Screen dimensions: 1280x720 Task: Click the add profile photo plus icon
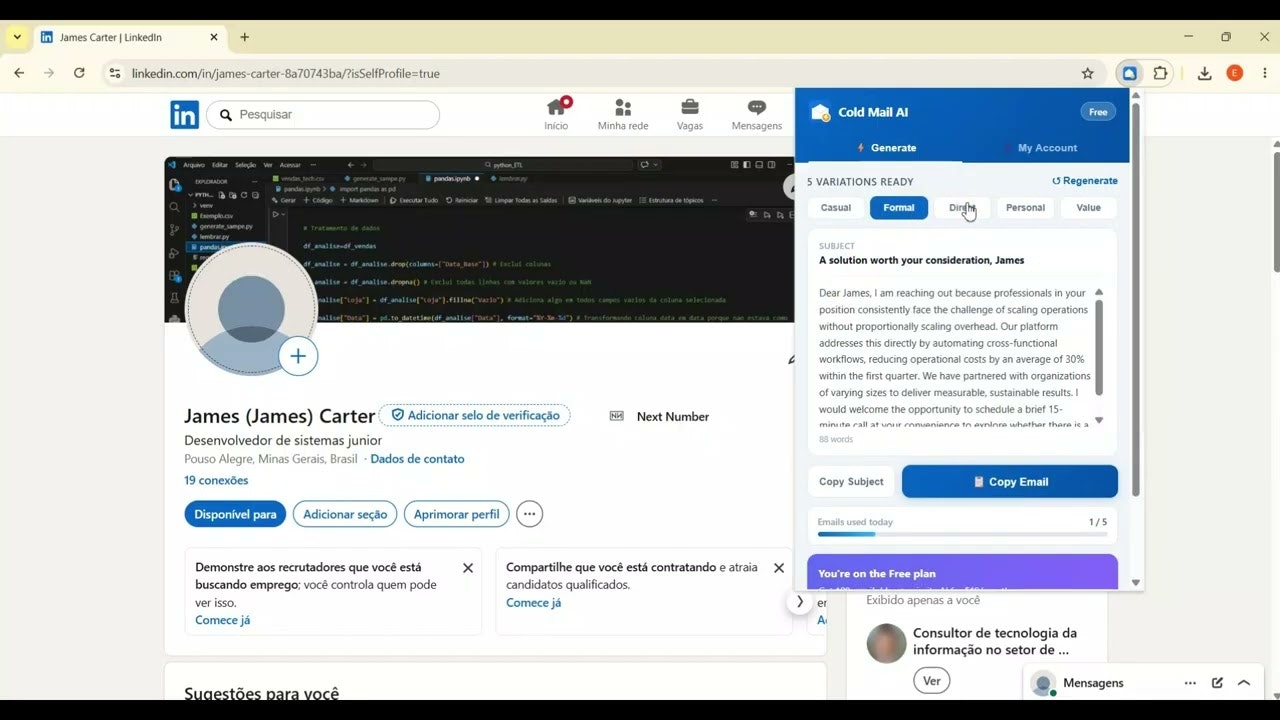pyautogui.click(x=298, y=356)
